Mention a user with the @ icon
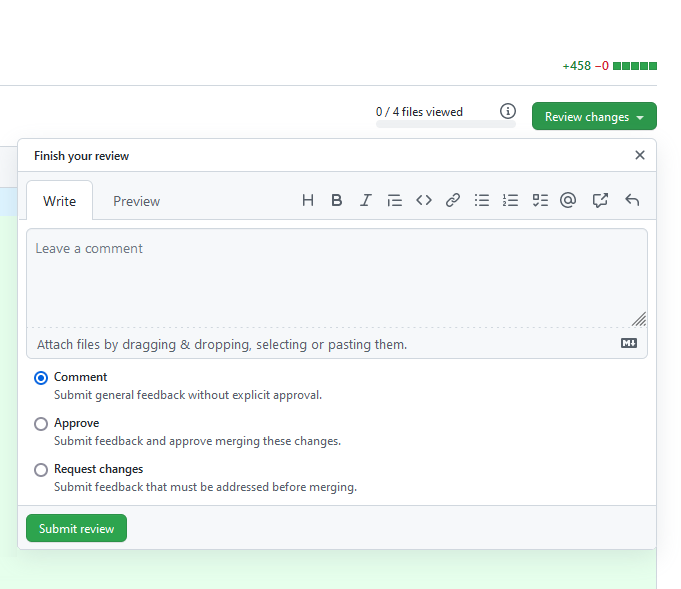 click(x=568, y=200)
